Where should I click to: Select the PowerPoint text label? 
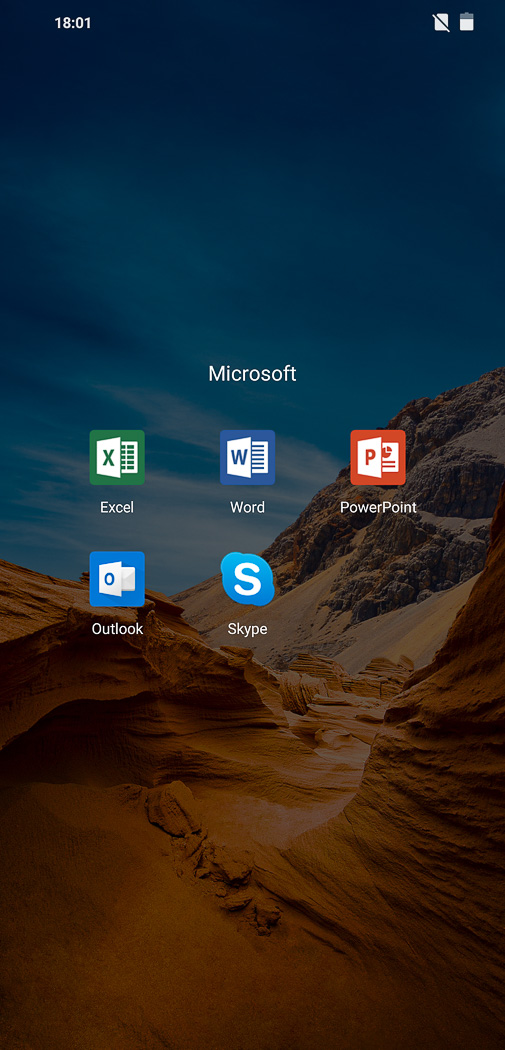coord(378,507)
